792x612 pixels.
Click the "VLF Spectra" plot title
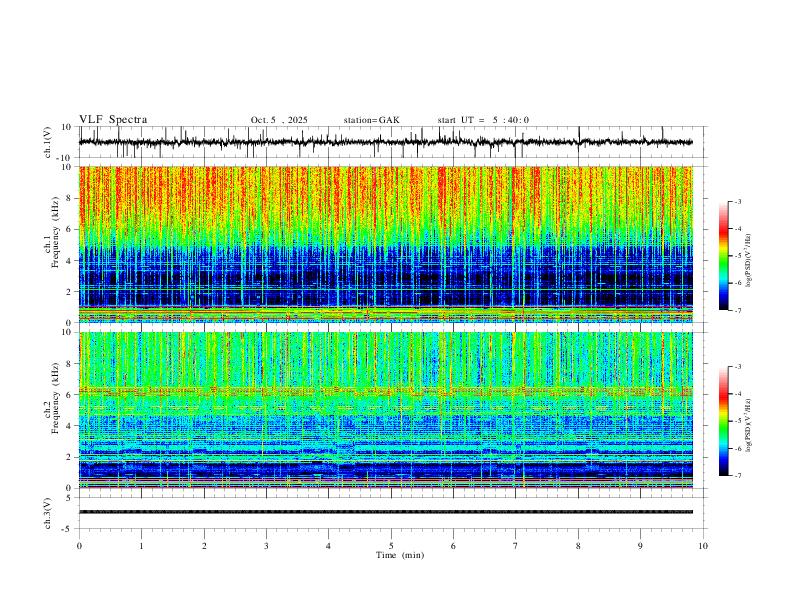pyautogui.click(x=113, y=120)
